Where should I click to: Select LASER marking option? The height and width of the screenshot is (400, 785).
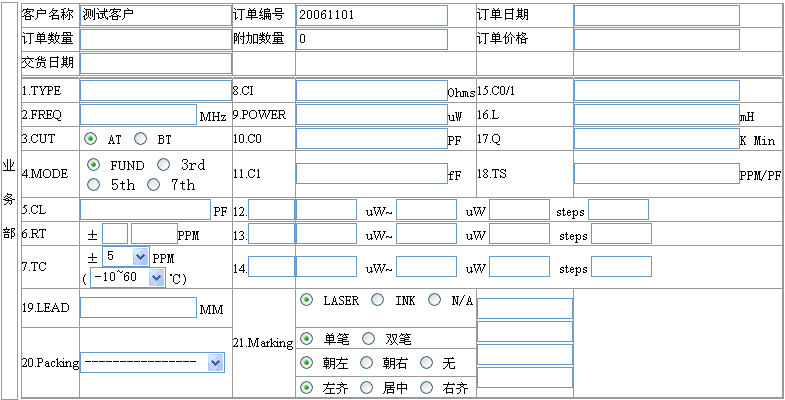tap(306, 300)
